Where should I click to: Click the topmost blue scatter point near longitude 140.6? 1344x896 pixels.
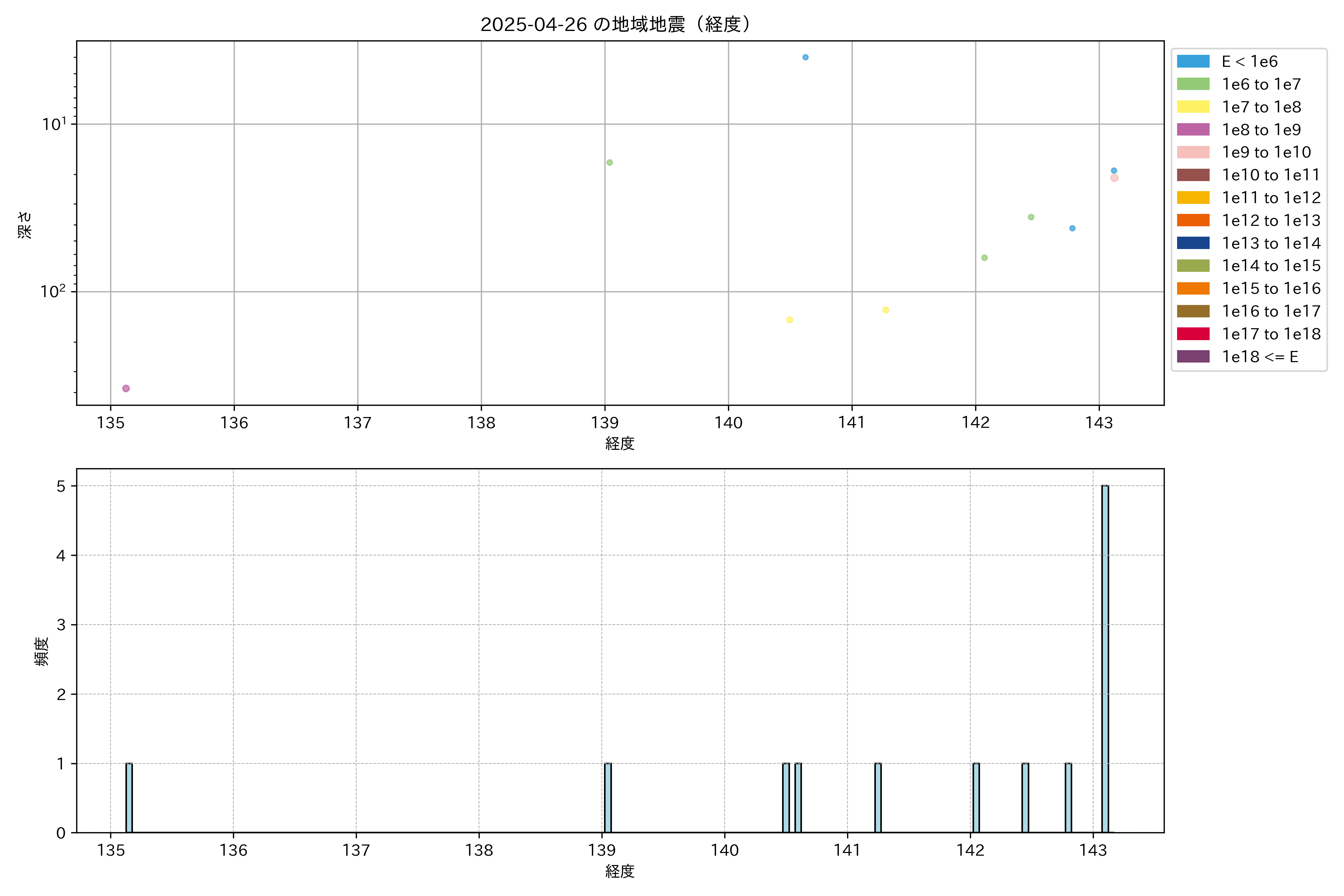(x=805, y=57)
